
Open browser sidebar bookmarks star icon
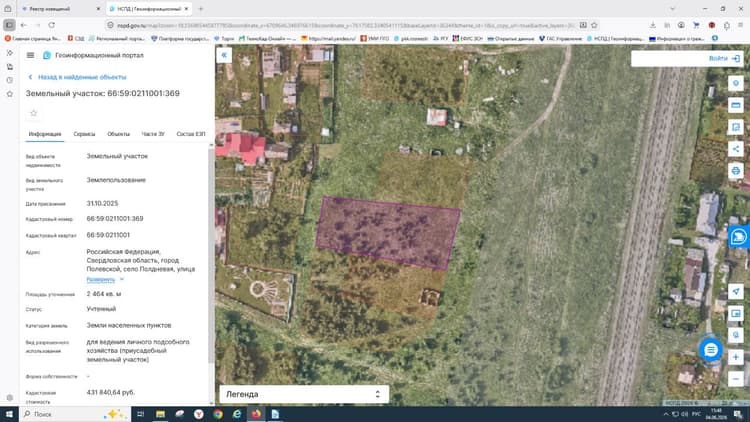[10, 94]
